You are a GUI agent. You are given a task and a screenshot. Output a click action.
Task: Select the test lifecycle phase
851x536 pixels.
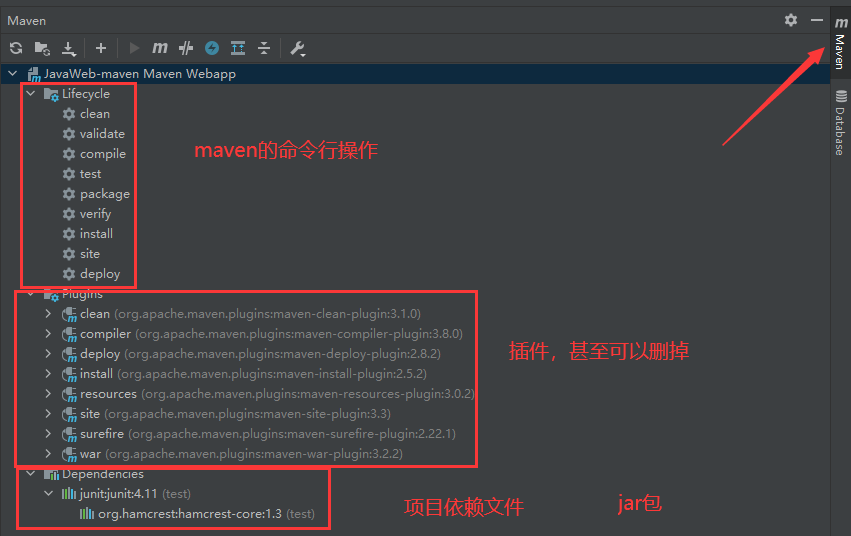90,174
